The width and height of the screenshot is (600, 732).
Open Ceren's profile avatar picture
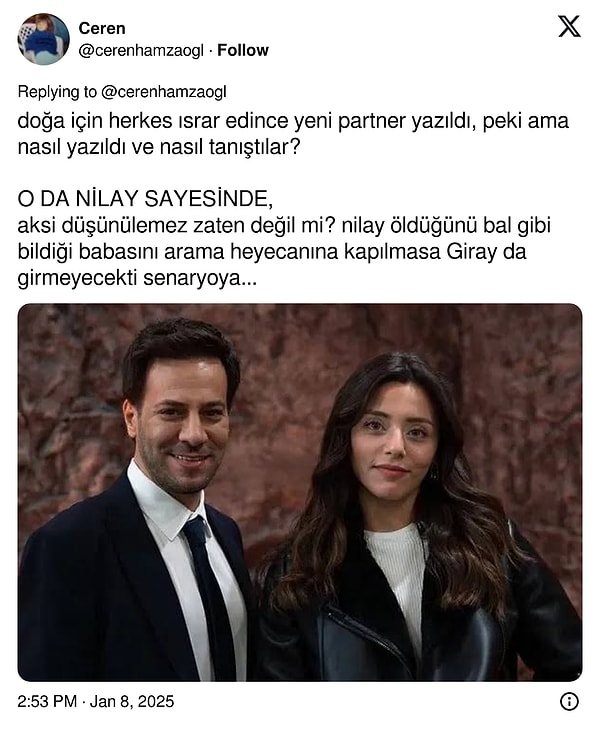pos(43,39)
